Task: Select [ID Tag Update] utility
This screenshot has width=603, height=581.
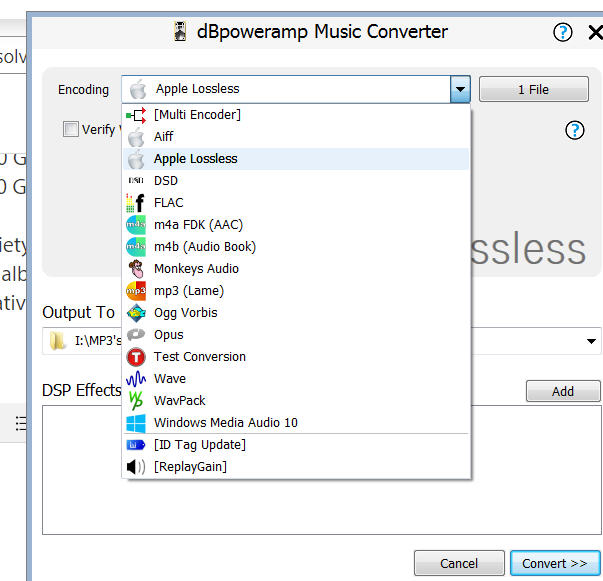Action: click(x=297, y=445)
